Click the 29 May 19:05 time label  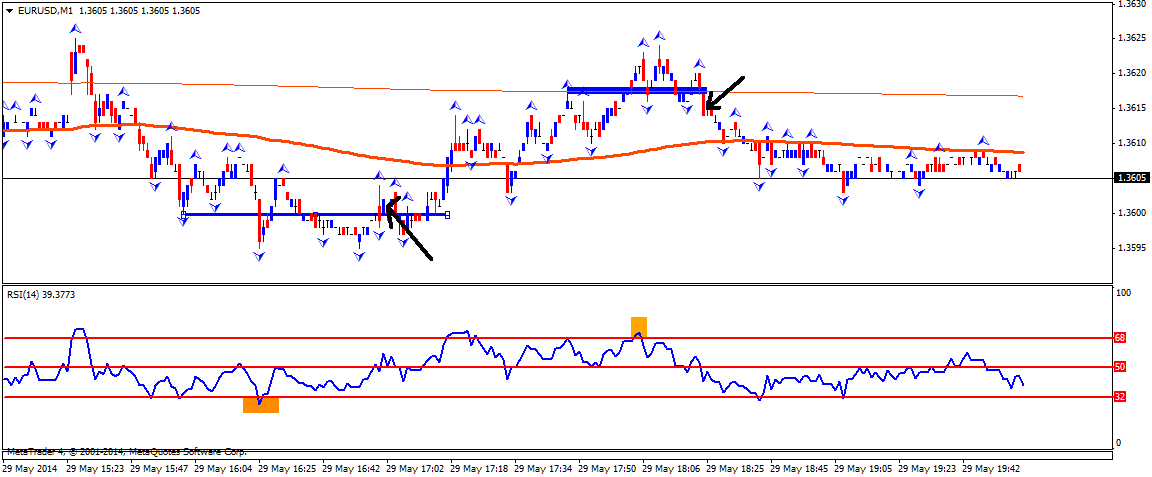point(863,467)
